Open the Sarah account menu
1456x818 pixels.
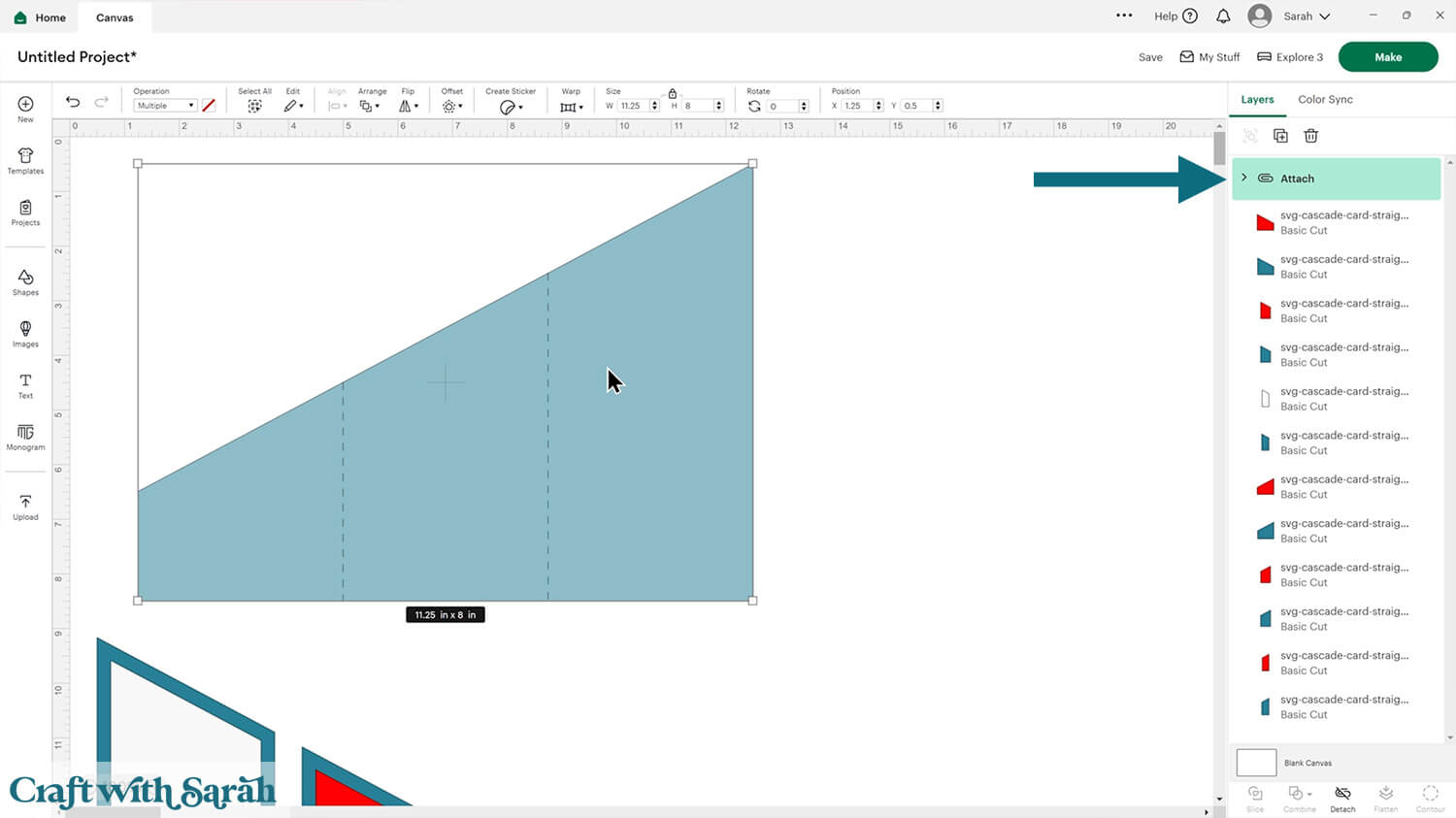coord(1289,16)
